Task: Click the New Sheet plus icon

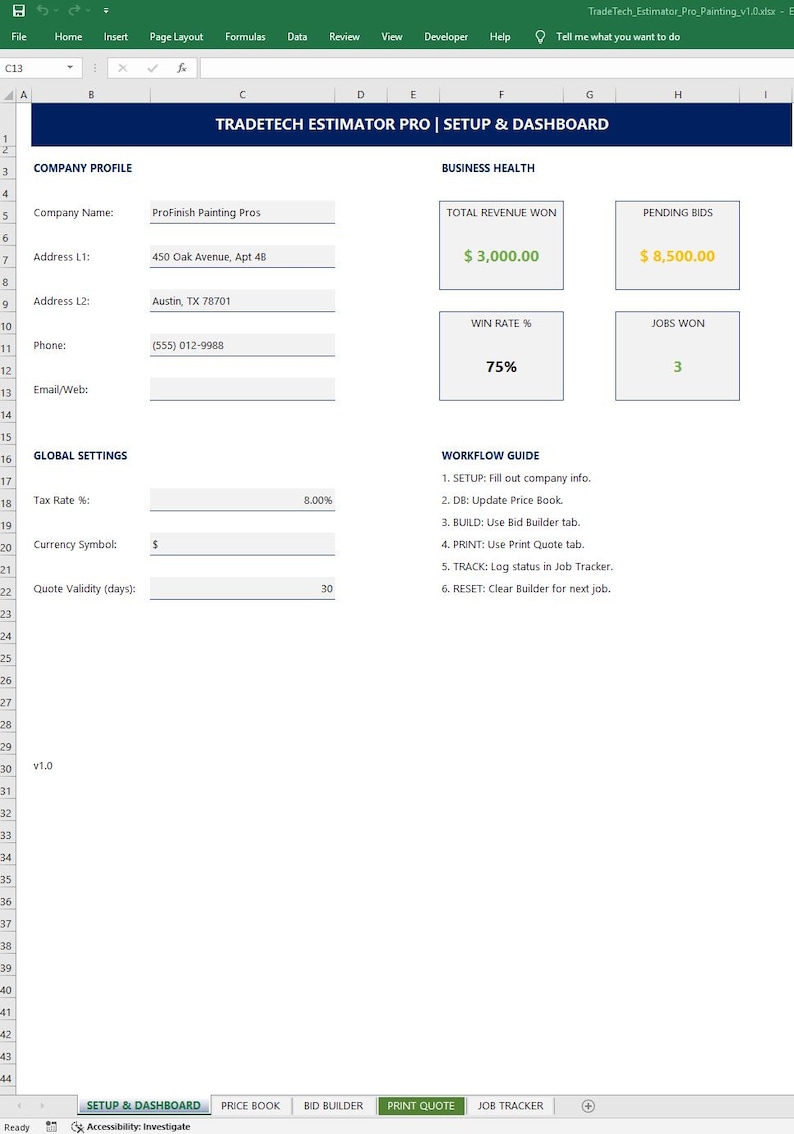Action: [588, 1106]
